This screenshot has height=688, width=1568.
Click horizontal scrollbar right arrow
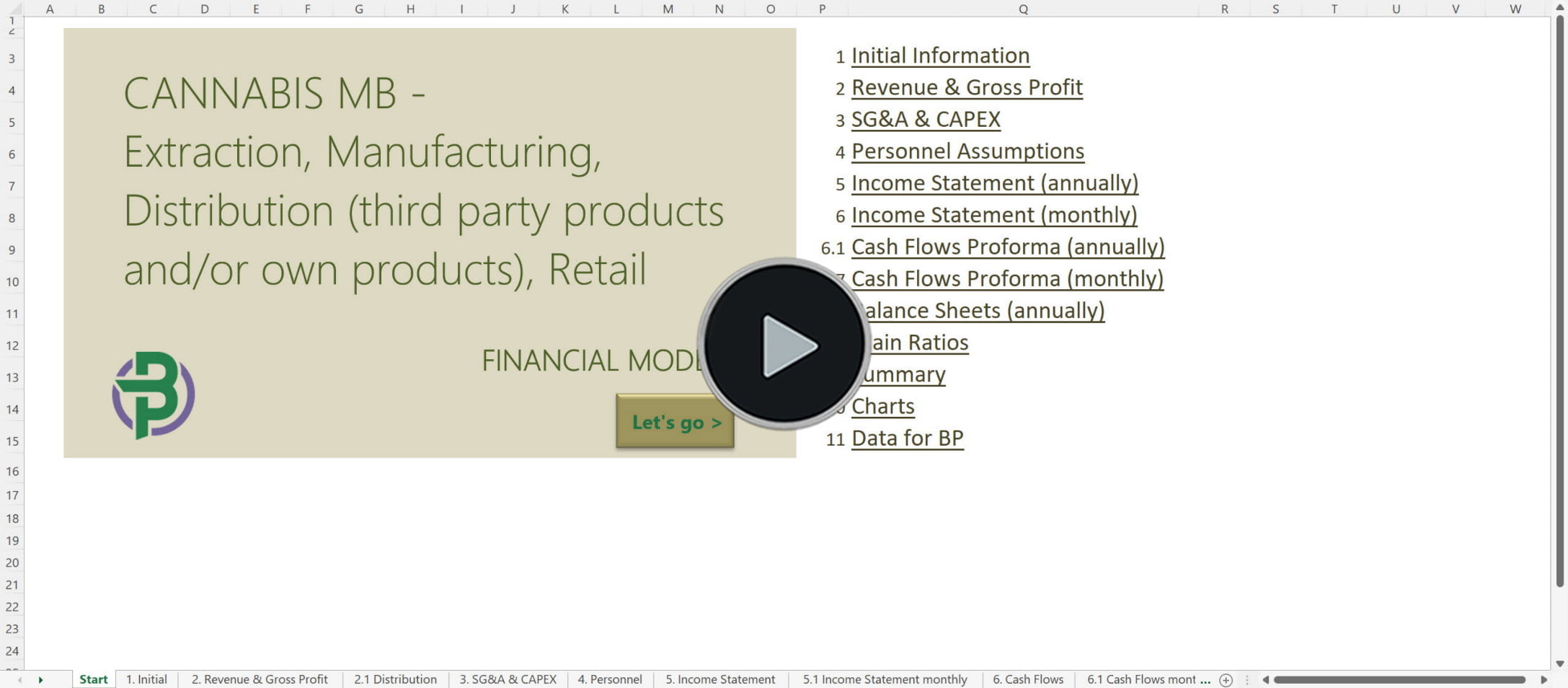[1543, 679]
